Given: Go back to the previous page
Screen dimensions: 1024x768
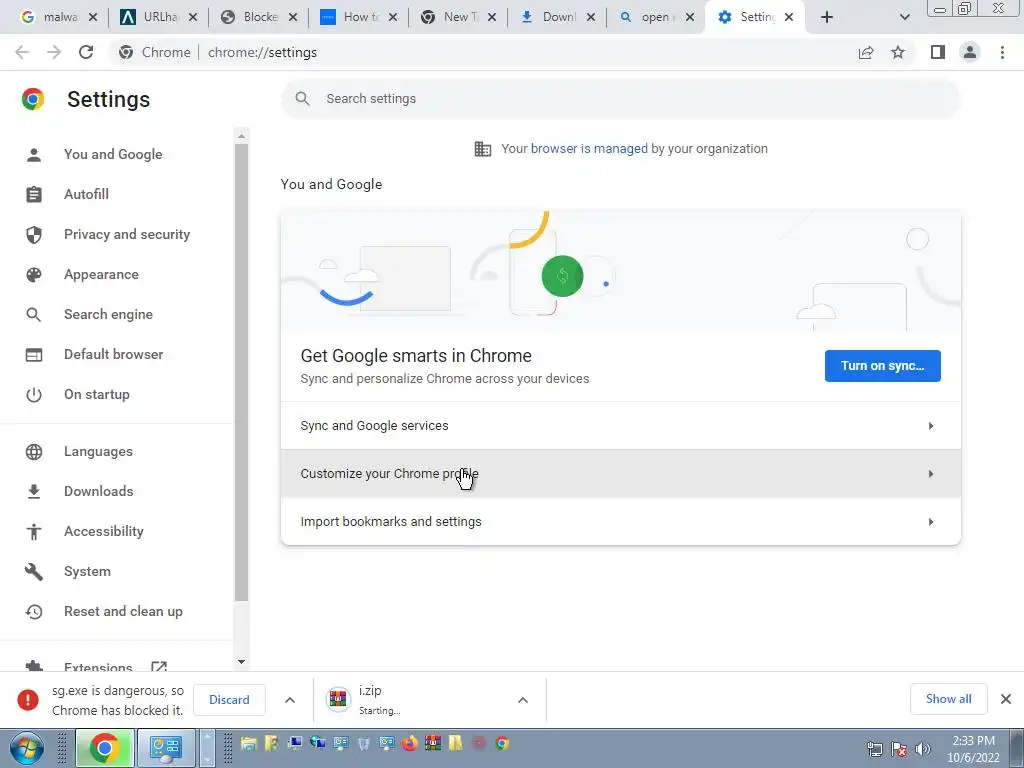Looking at the screenshot, I should (x=22, y=52).
